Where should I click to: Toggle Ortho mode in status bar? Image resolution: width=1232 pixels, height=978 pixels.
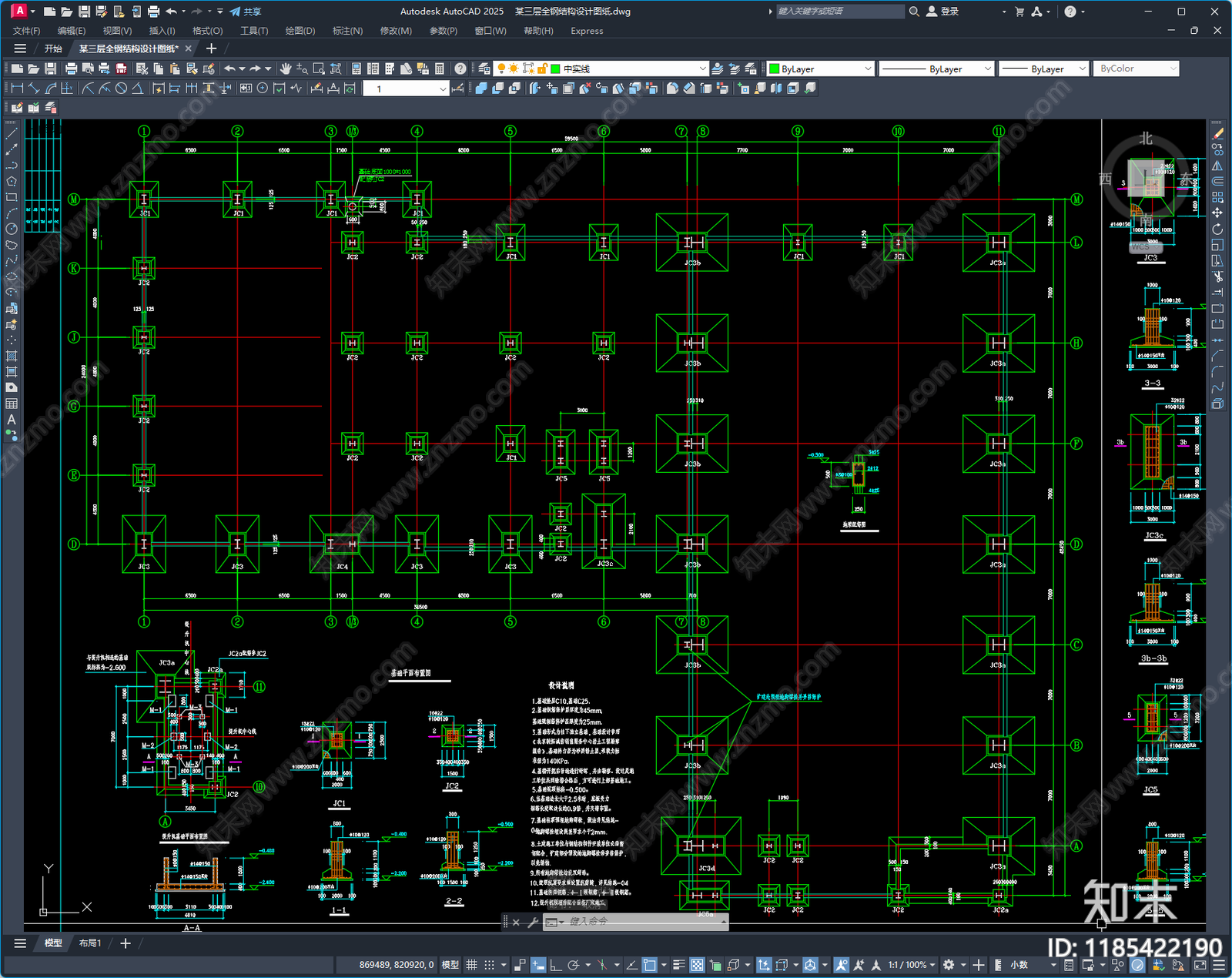[x=556, y=965]
